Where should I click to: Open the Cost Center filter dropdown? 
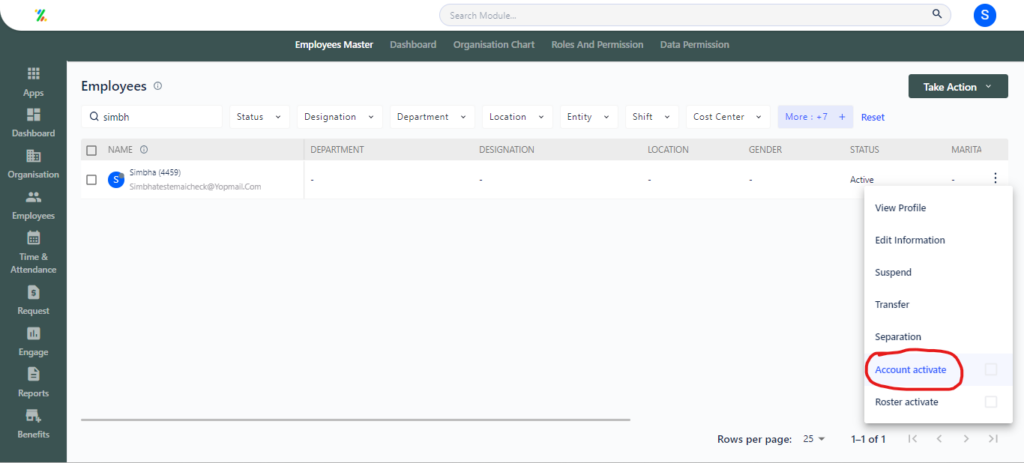(728, 117)
